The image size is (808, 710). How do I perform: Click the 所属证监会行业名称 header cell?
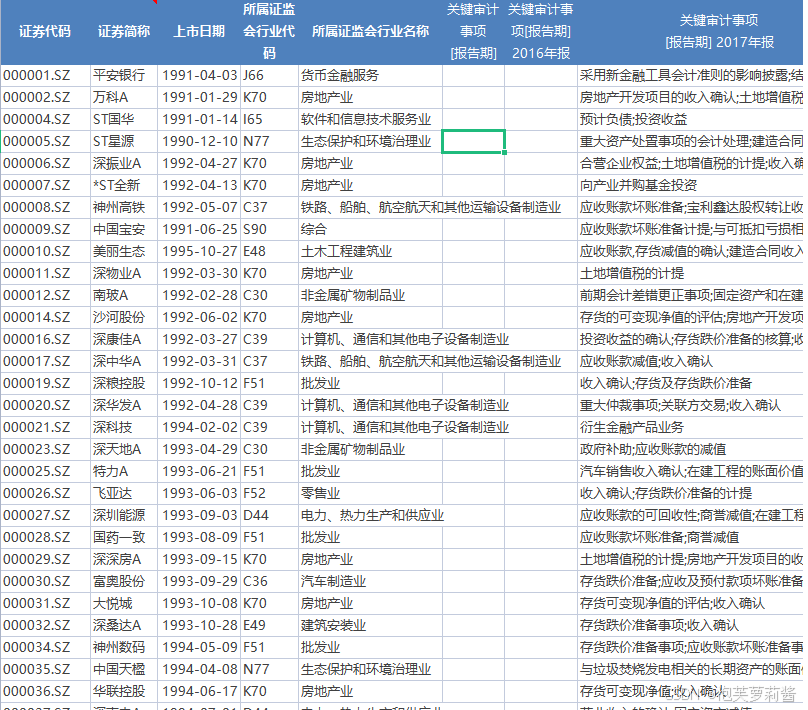370,31
